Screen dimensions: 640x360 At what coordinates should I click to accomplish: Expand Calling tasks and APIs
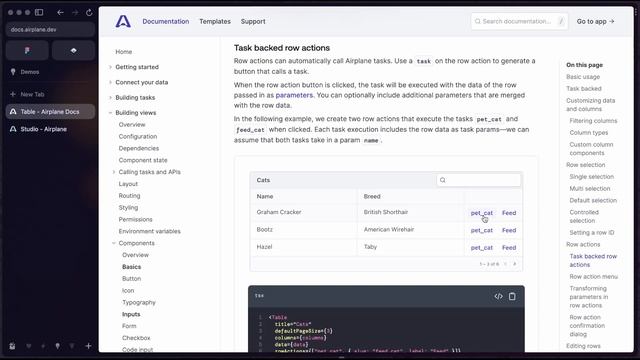(x=113, y=172)
